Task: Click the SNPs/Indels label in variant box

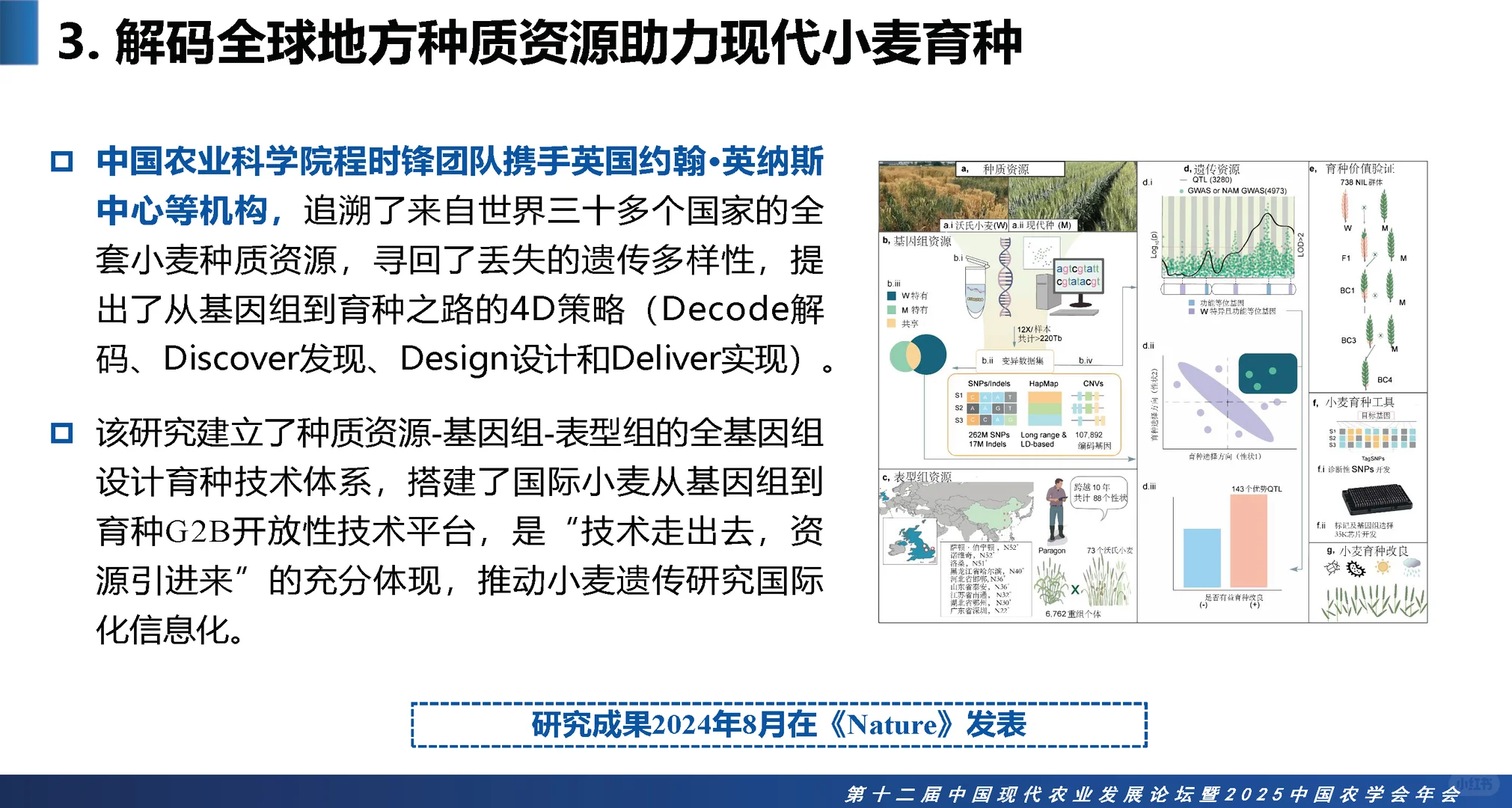Action: (988, 383)
